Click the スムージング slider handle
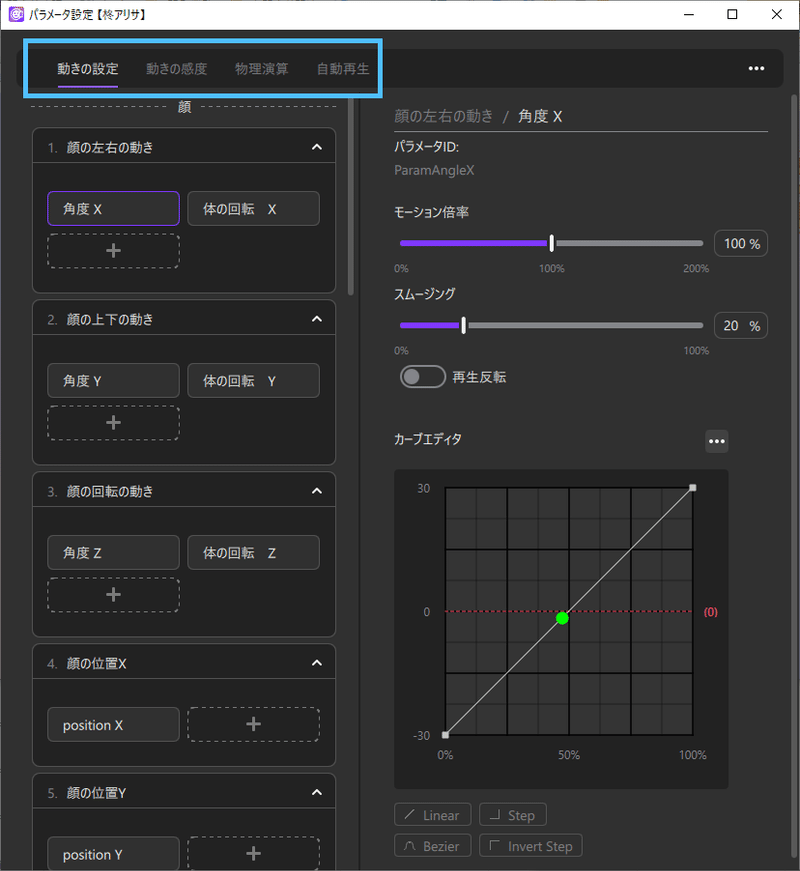Image resolution: width=800 pixels, height=871 pixels. (463, 326)
